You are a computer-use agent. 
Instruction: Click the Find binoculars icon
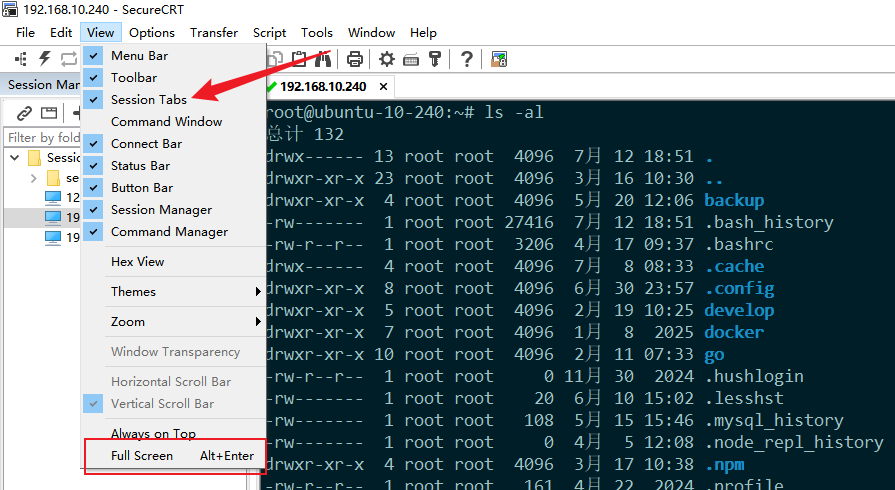322,59
